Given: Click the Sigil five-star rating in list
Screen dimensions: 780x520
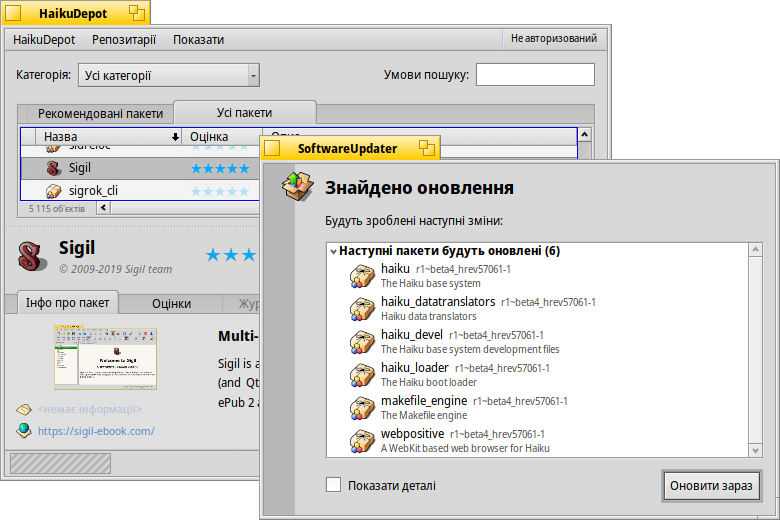Looking at the screenshot, I should [220, 169].
